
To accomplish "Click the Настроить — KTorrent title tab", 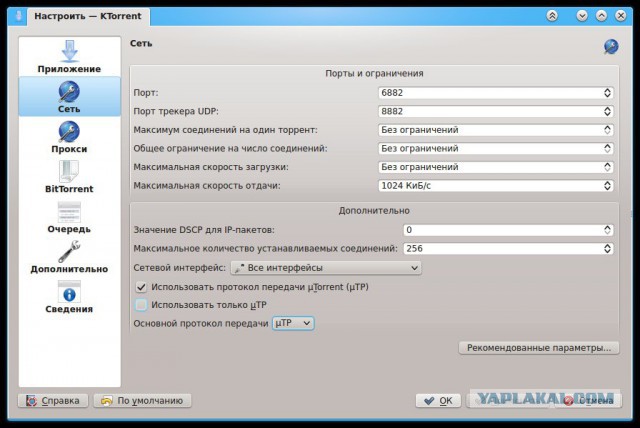I will (88, 16).
